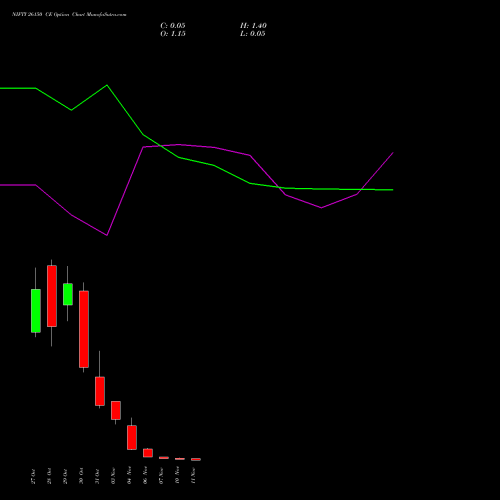Click the NIFTY CE Option chart title
This screenshot has width=500, height=500.
(69, 14)
